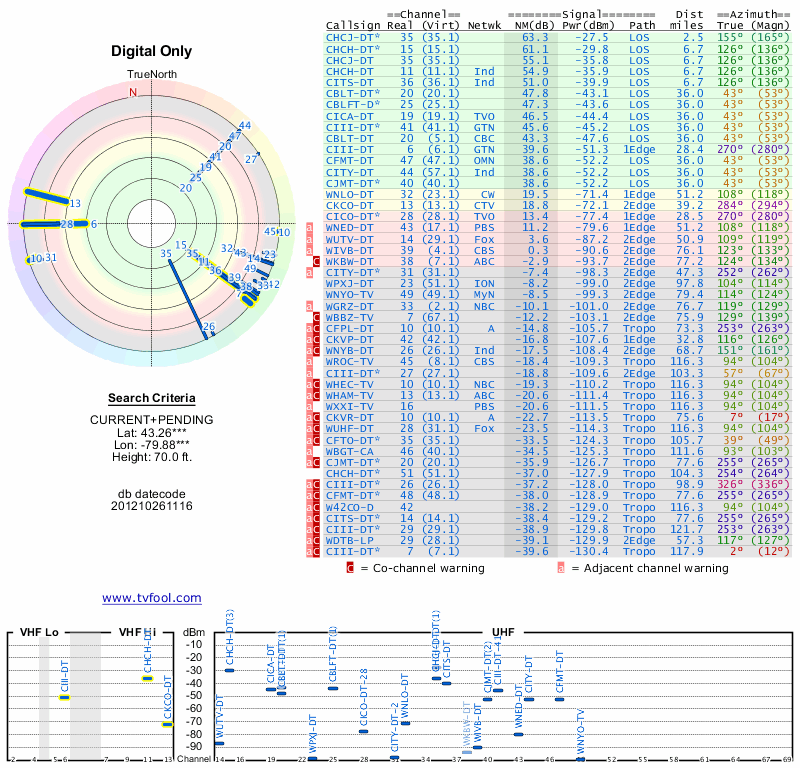Click the co-channel warning 'c' legend icon
The width and height of the screenshot is (800, 768).
350,568
